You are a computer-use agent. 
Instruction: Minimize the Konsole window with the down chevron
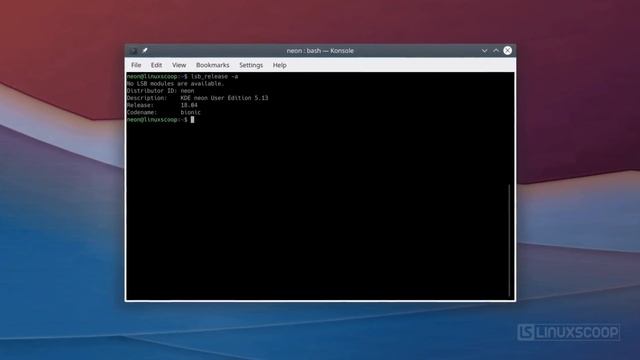click(x=484, y=51)
